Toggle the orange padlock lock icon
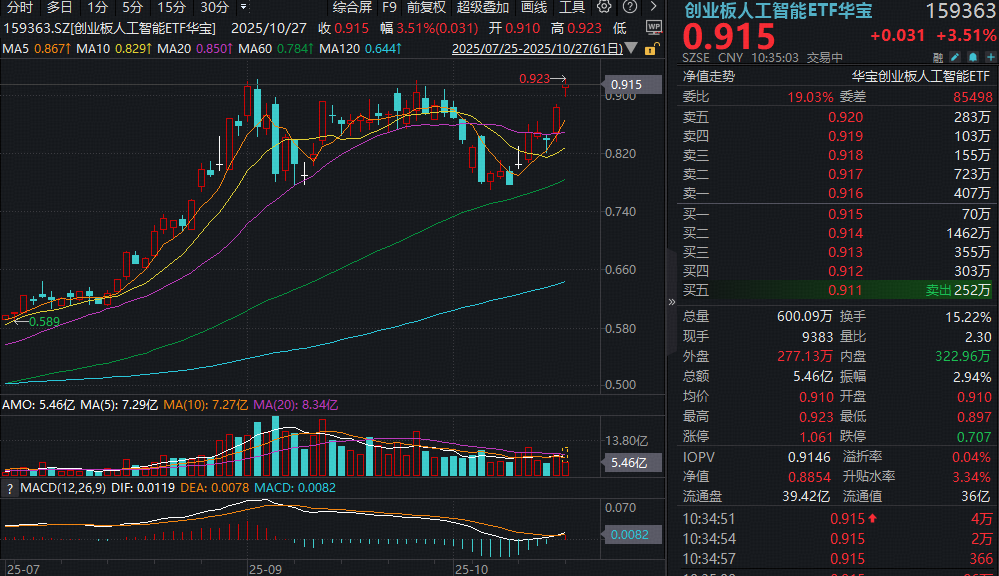This screenshot has width=999, height=576. tap(650, 50)
